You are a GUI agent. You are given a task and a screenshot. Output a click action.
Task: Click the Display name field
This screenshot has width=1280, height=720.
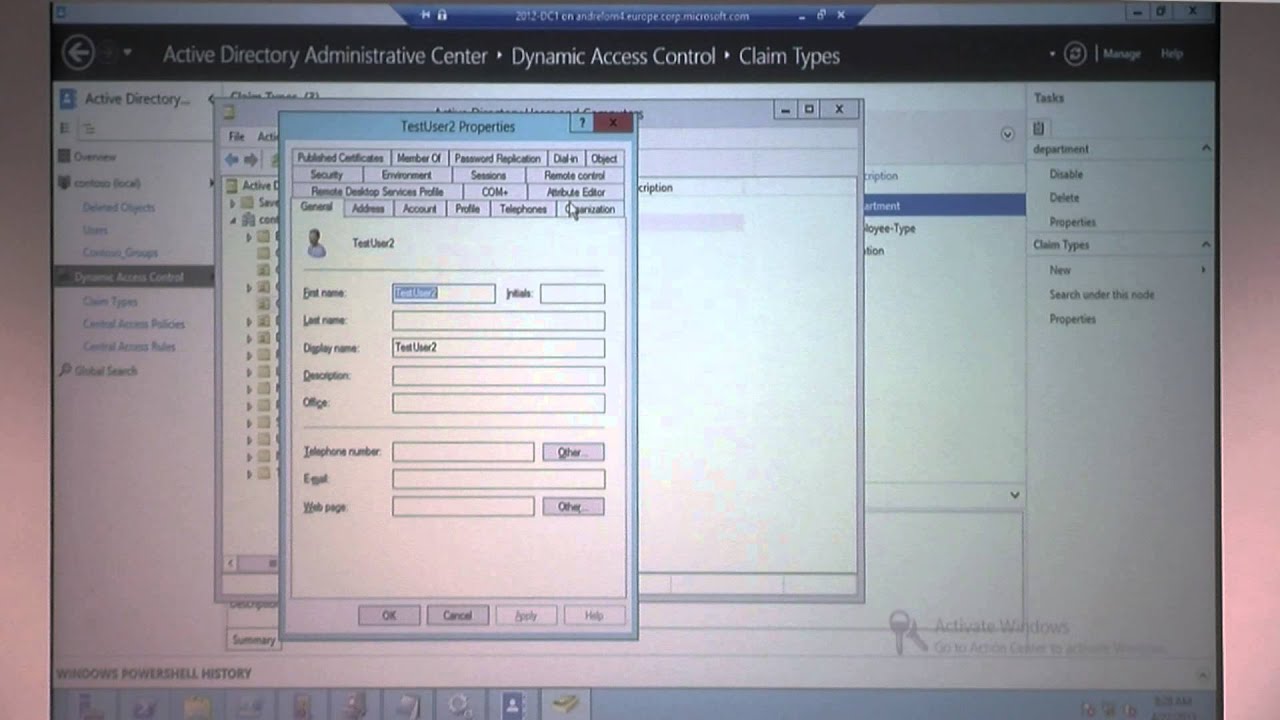tap(498, 347)
